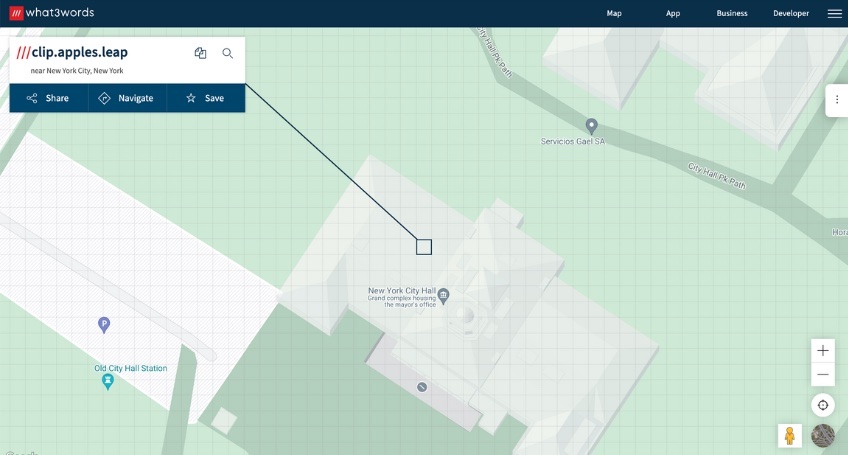Screen dimensions: 848x455
Task: Select the Servicios Gael SA label
Action: point(573,141)
